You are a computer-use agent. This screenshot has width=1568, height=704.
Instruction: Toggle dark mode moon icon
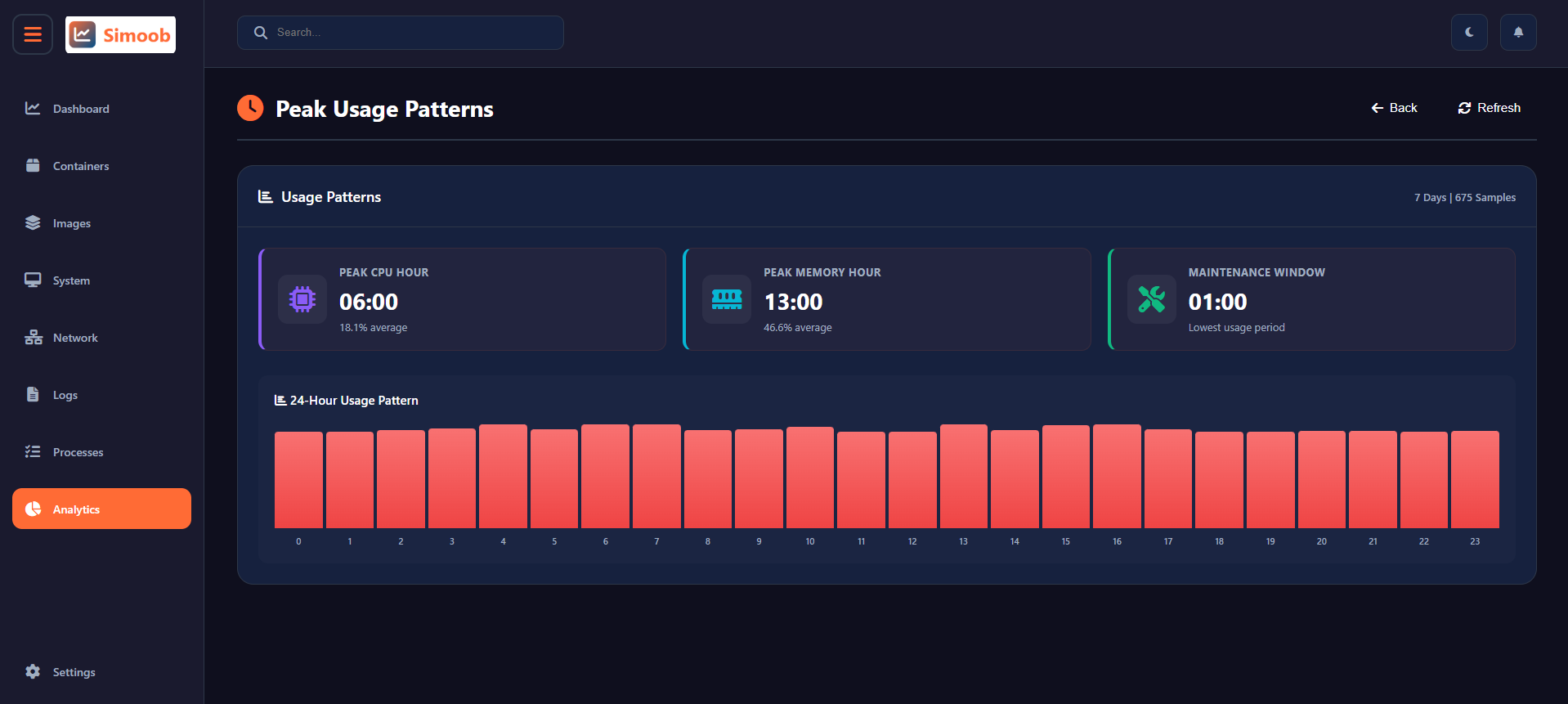(x=1469, y=33)
